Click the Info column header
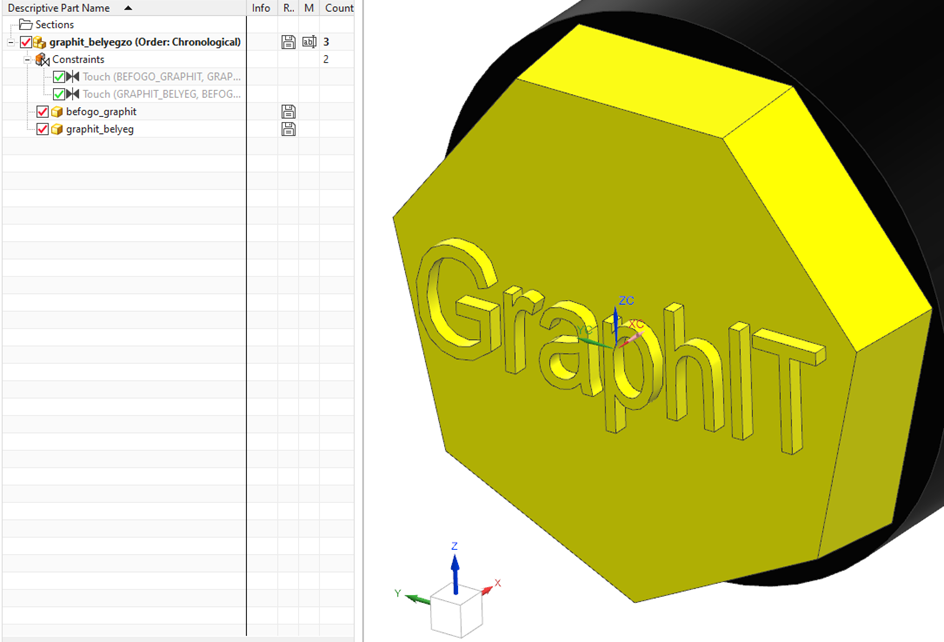 [x=261, y=8]
